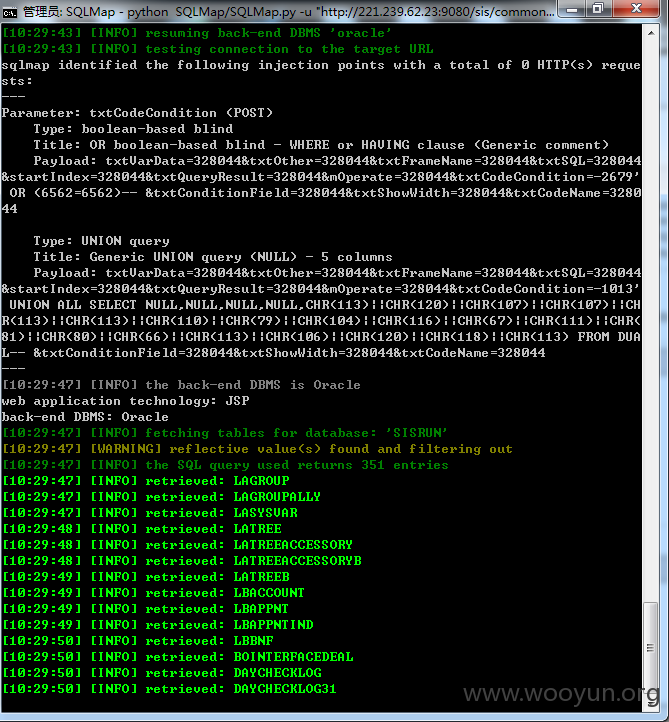Click retrieved table name DAYCHECKLOG

pyautogui.click(x=277, y=673)
